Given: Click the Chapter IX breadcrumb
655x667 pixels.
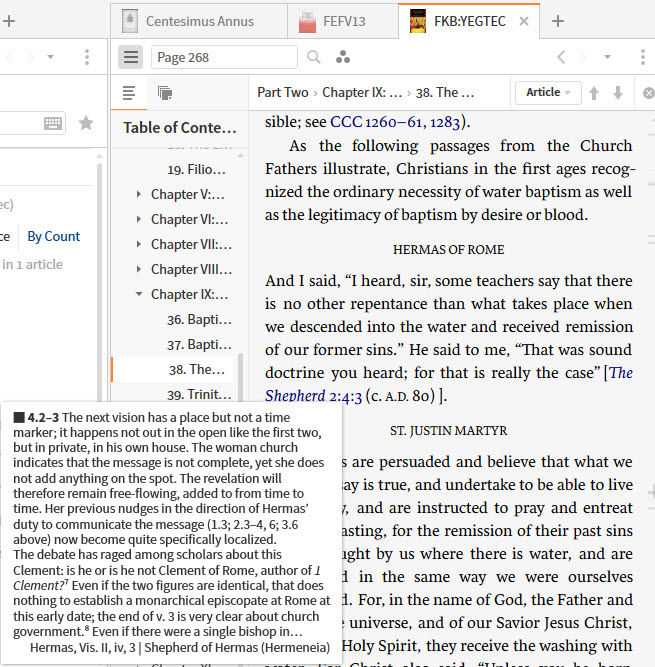Looking at the screenshot, I should 362,92.
